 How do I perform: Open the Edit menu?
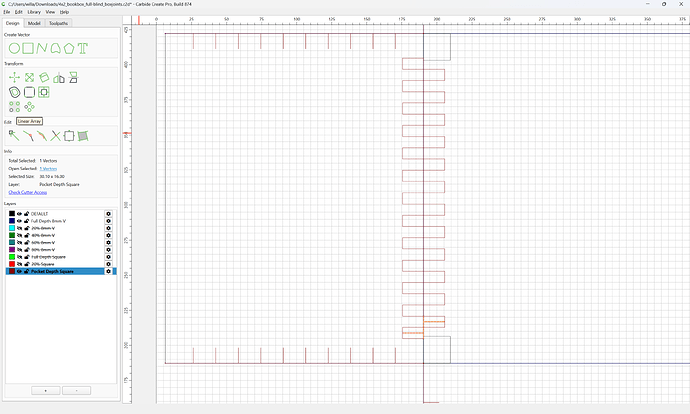(18, 12)
